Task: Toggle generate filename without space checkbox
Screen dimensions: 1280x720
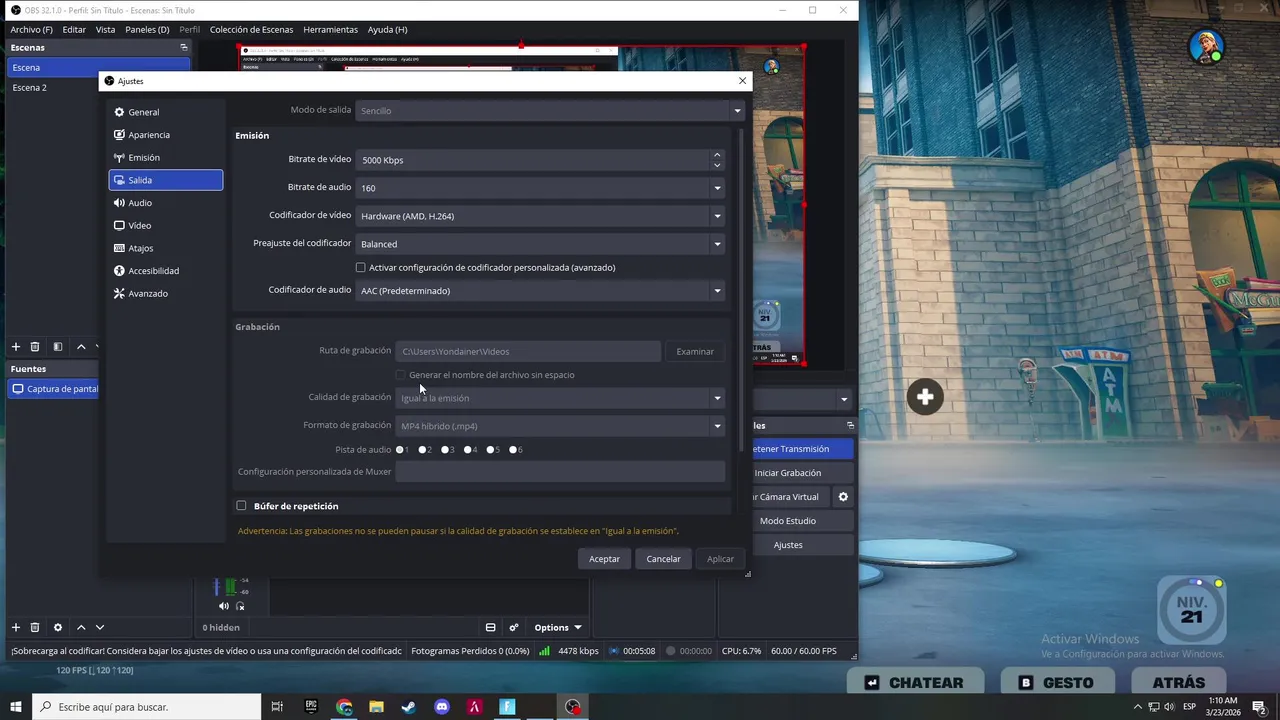Action: point(400,375)
